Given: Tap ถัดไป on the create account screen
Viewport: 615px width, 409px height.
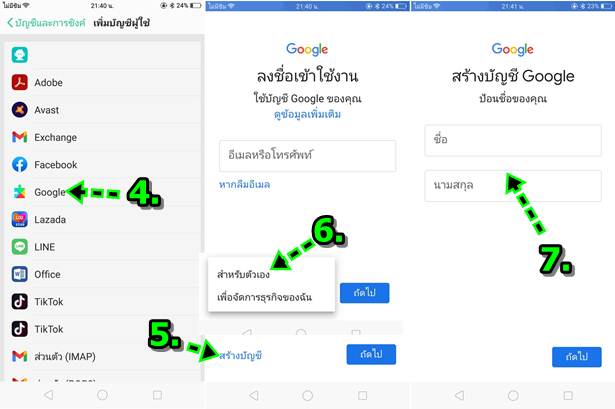Looking at the screenshot, I should pos(577,357).
